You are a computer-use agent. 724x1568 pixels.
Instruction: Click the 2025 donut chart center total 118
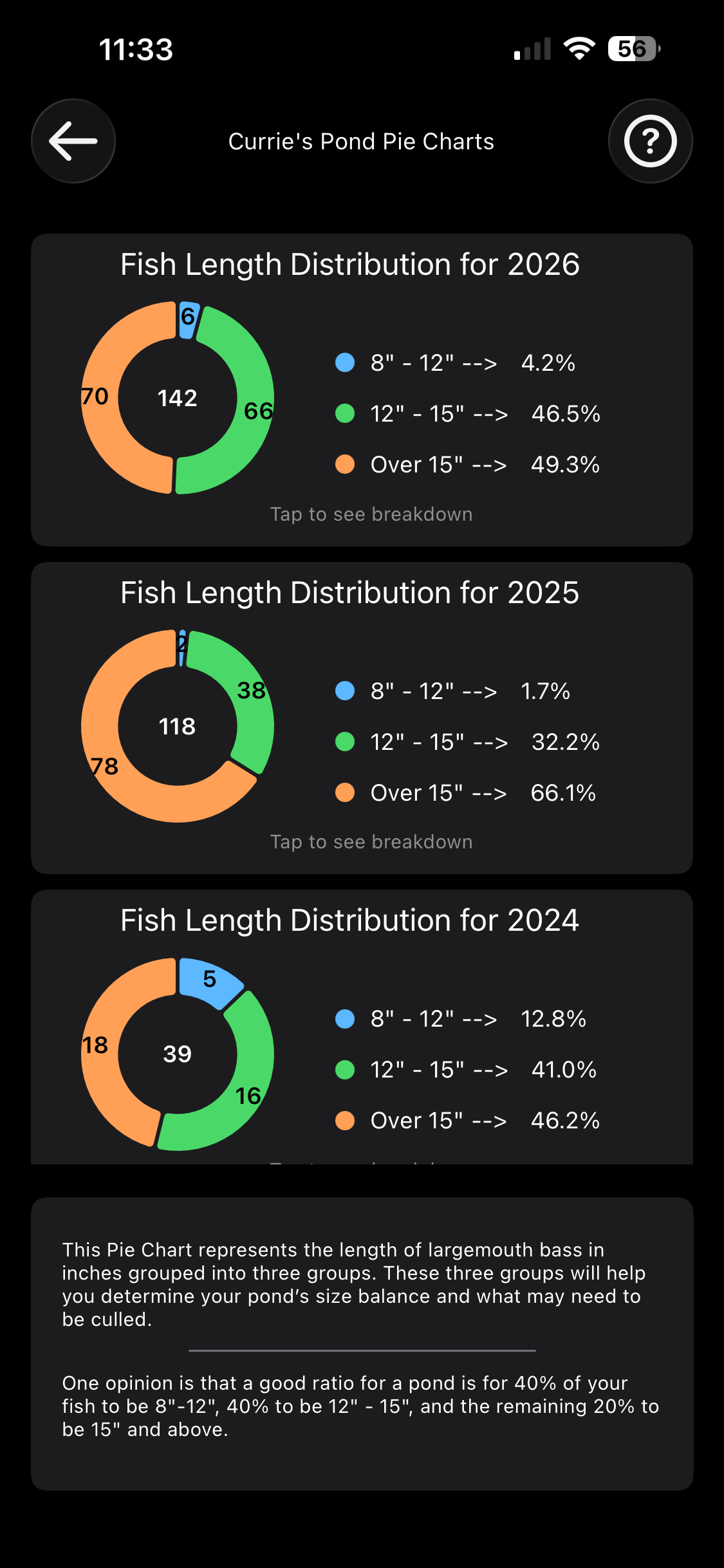coord(178,727)
